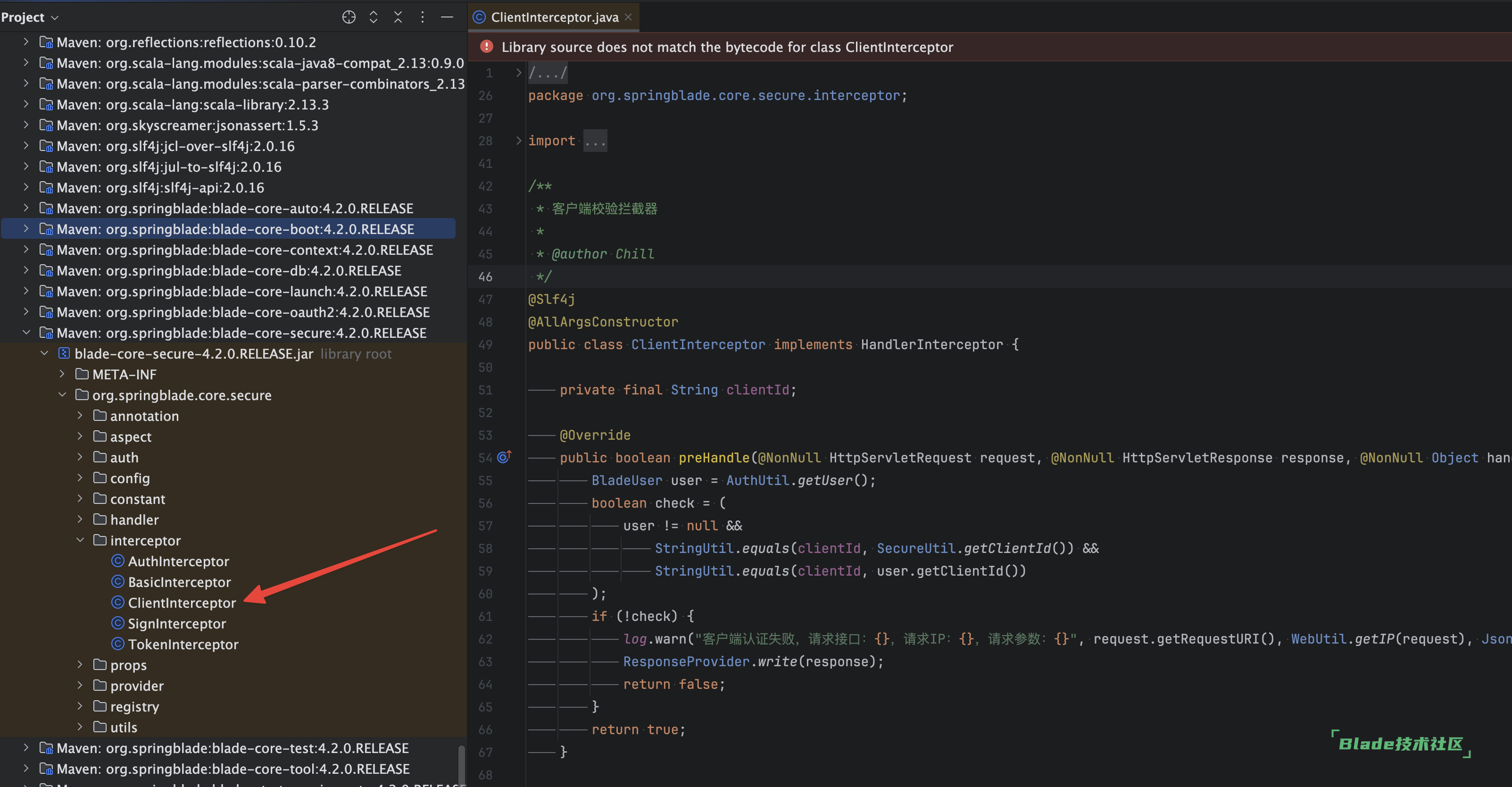Open the Project panel options menu
The image size is (1512, 787).
[x=423, y=17]
